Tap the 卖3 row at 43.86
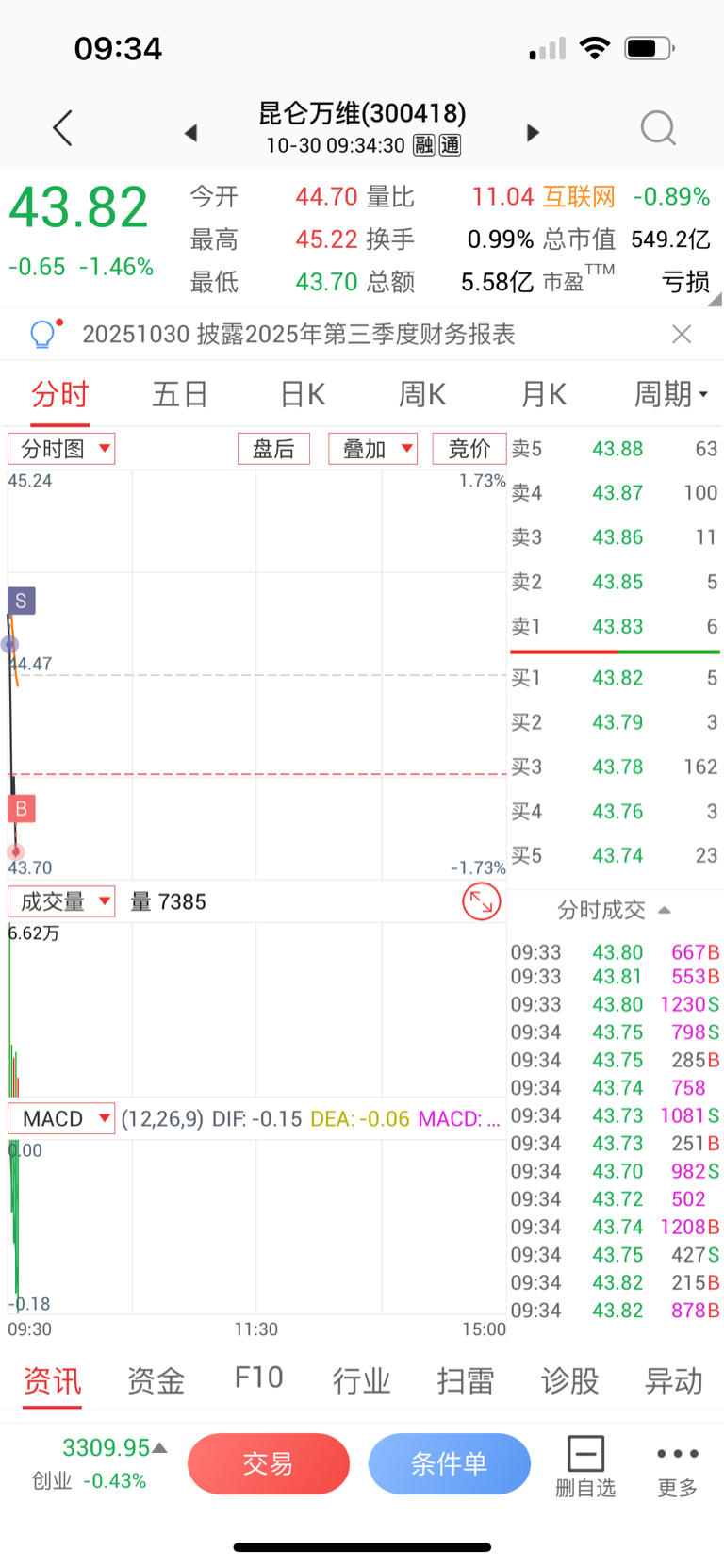Image resolution: width=724 pixels, height=1568 pixels. tap(615, 537)
